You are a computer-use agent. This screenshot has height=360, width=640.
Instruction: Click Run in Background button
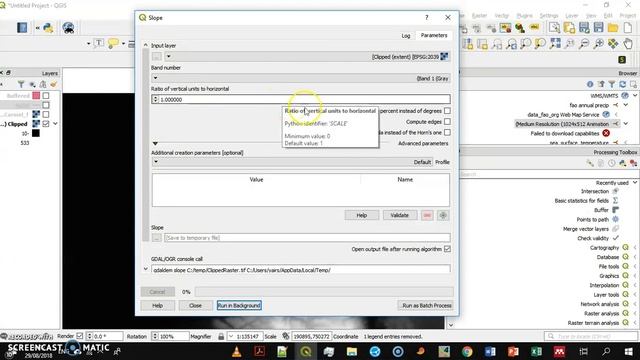(239, 305)
